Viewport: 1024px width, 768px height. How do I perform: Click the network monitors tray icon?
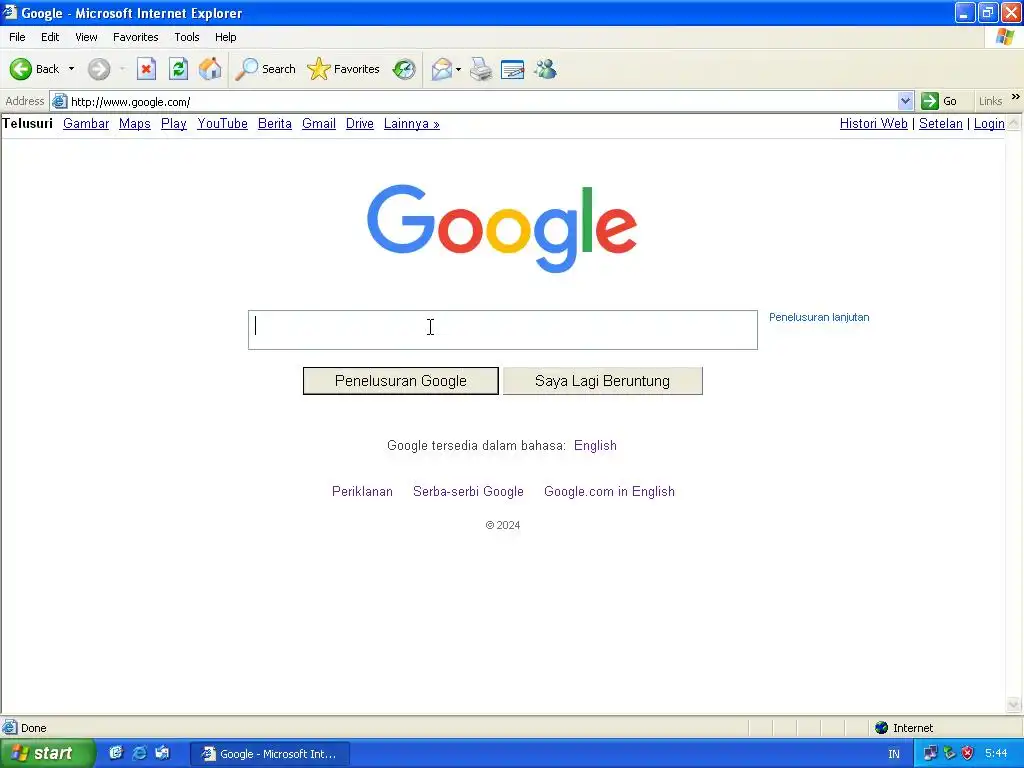tap(930, 753)
